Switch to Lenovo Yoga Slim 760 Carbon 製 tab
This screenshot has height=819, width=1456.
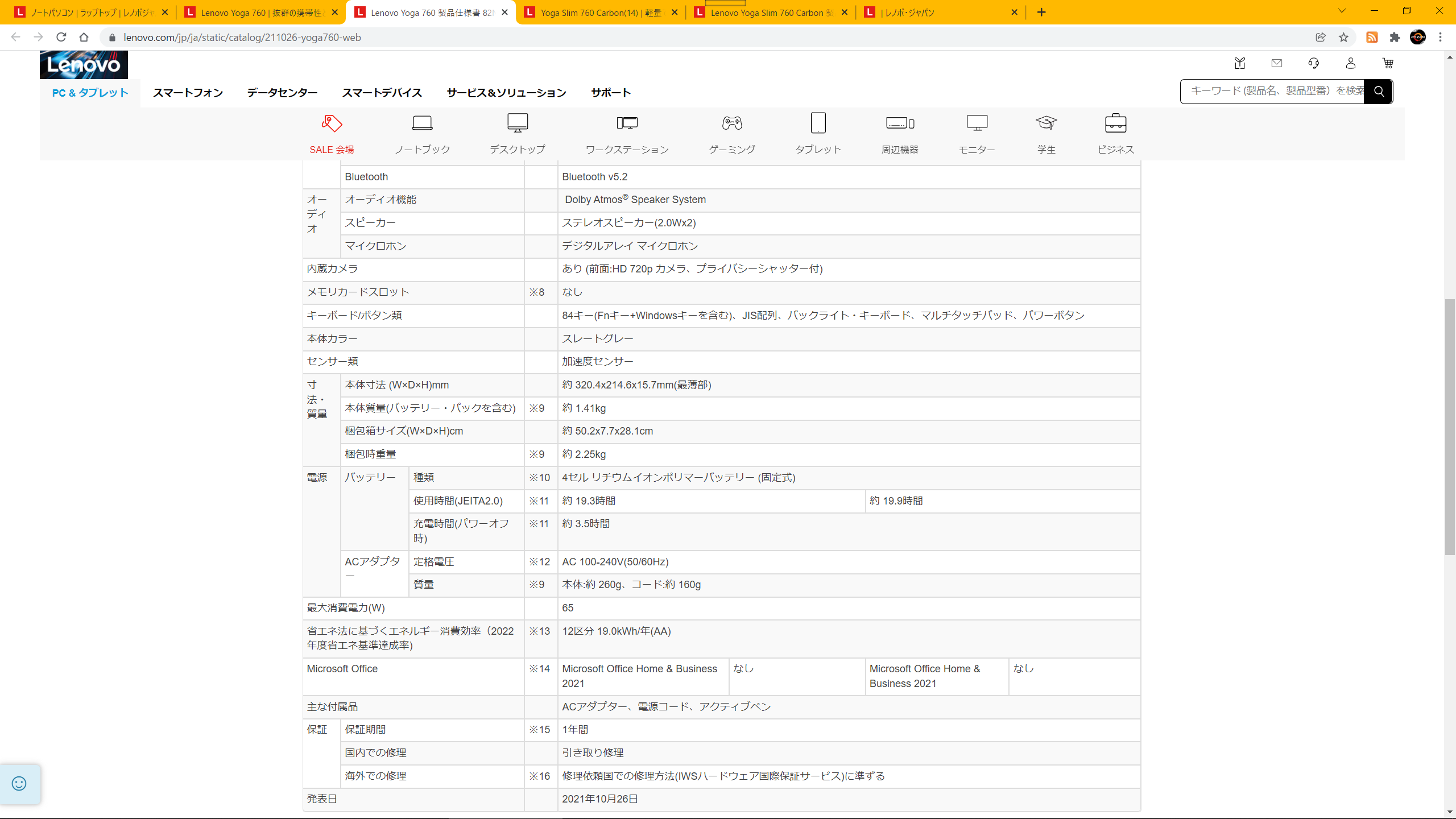[771, 13]
